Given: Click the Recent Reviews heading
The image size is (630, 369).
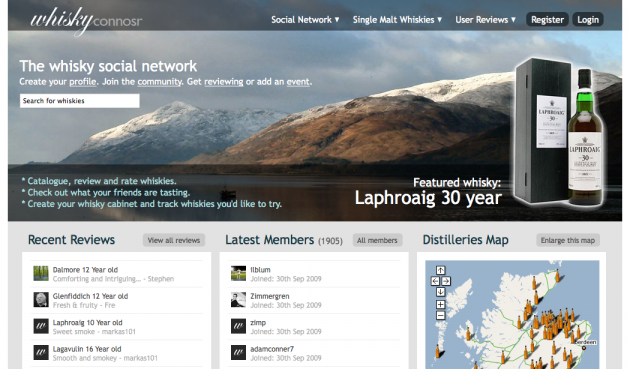Looking at the screenshot, I should (x=72, y=240).
